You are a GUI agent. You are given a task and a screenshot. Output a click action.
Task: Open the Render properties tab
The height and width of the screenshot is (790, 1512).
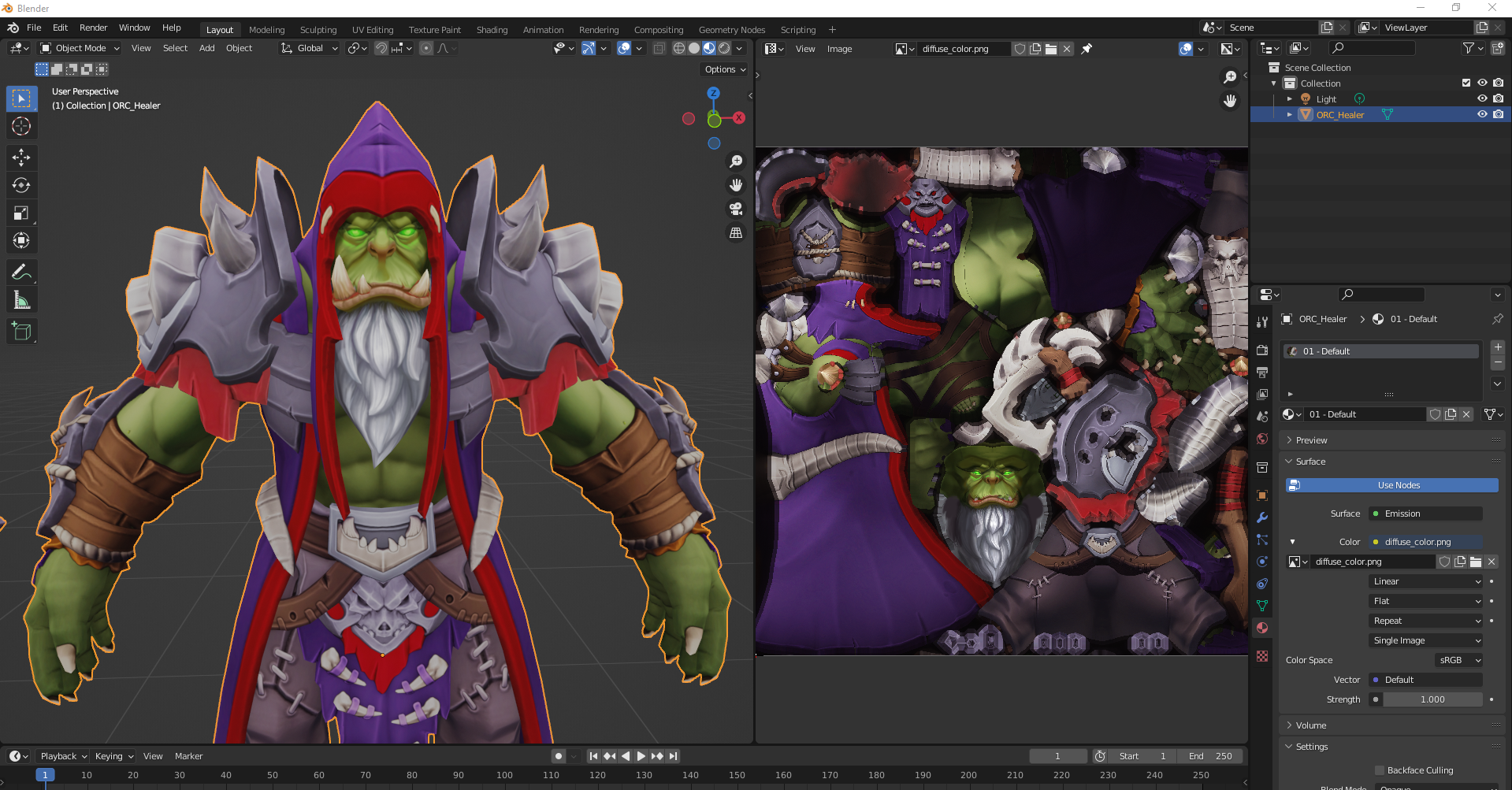point(1262,350)
